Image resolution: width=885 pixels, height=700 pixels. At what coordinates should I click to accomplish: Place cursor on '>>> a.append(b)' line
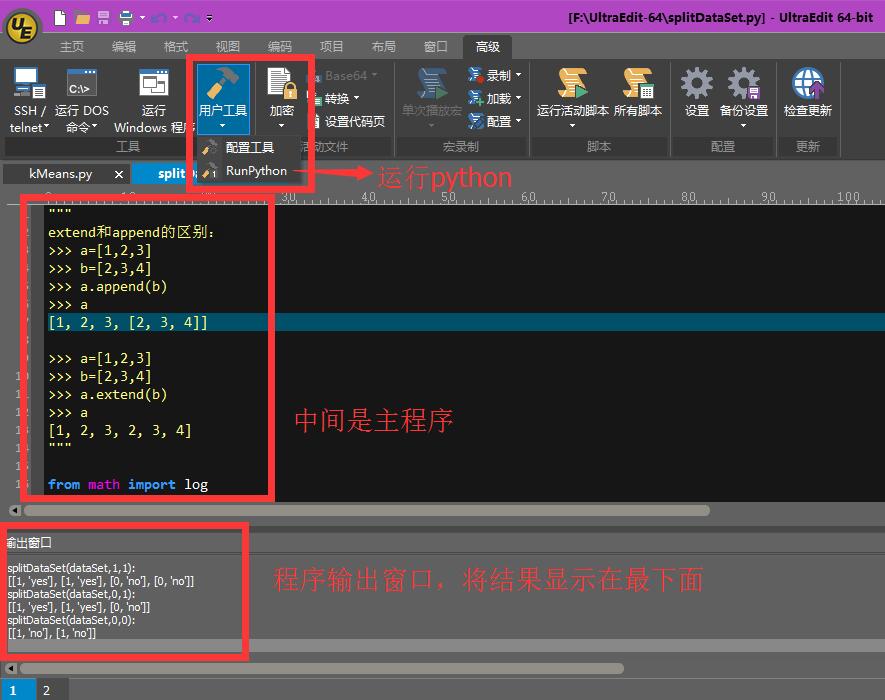coord(108,286)
